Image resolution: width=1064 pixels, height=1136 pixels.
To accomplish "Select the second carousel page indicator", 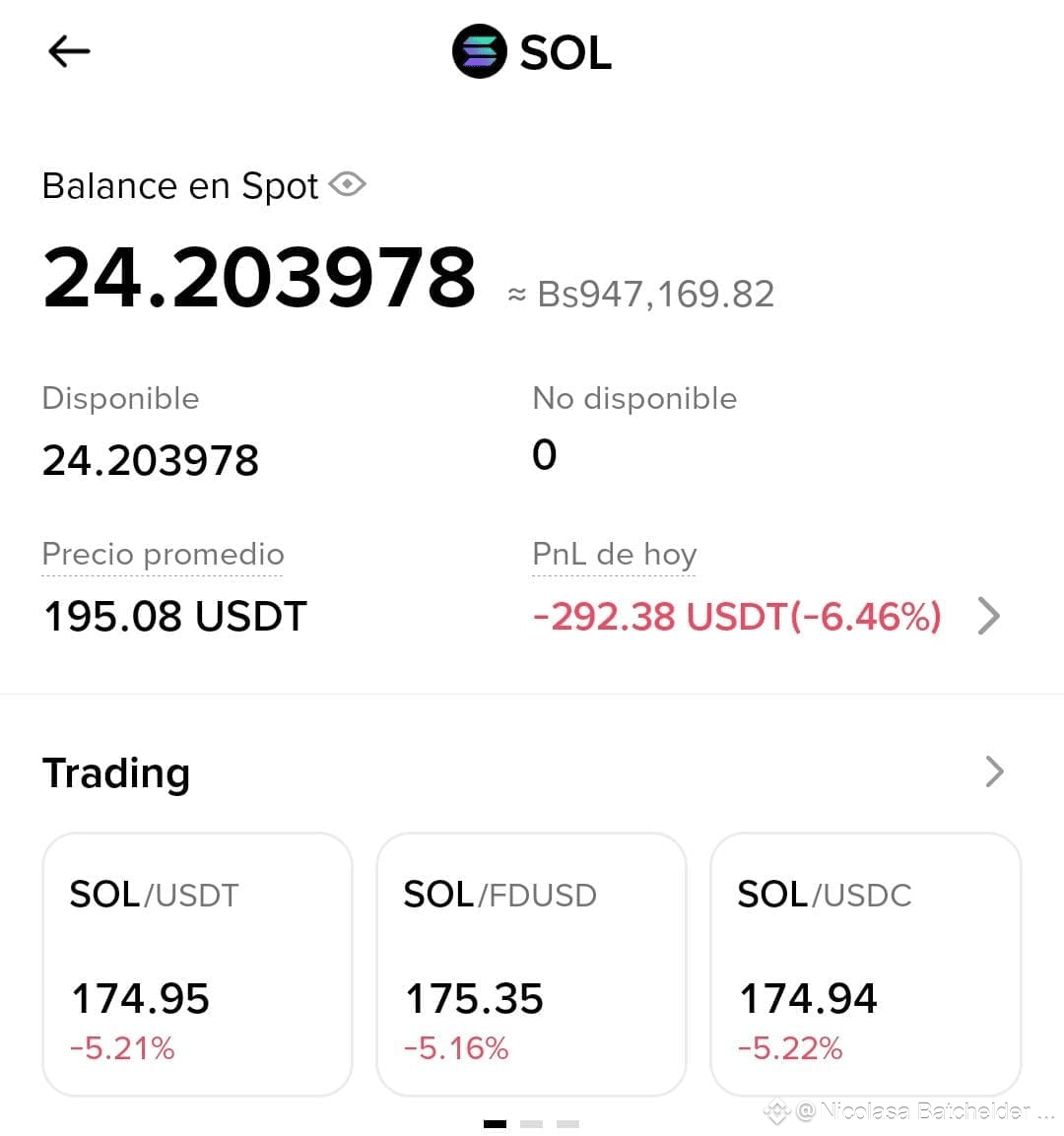I will click(x=531, y=1123).
